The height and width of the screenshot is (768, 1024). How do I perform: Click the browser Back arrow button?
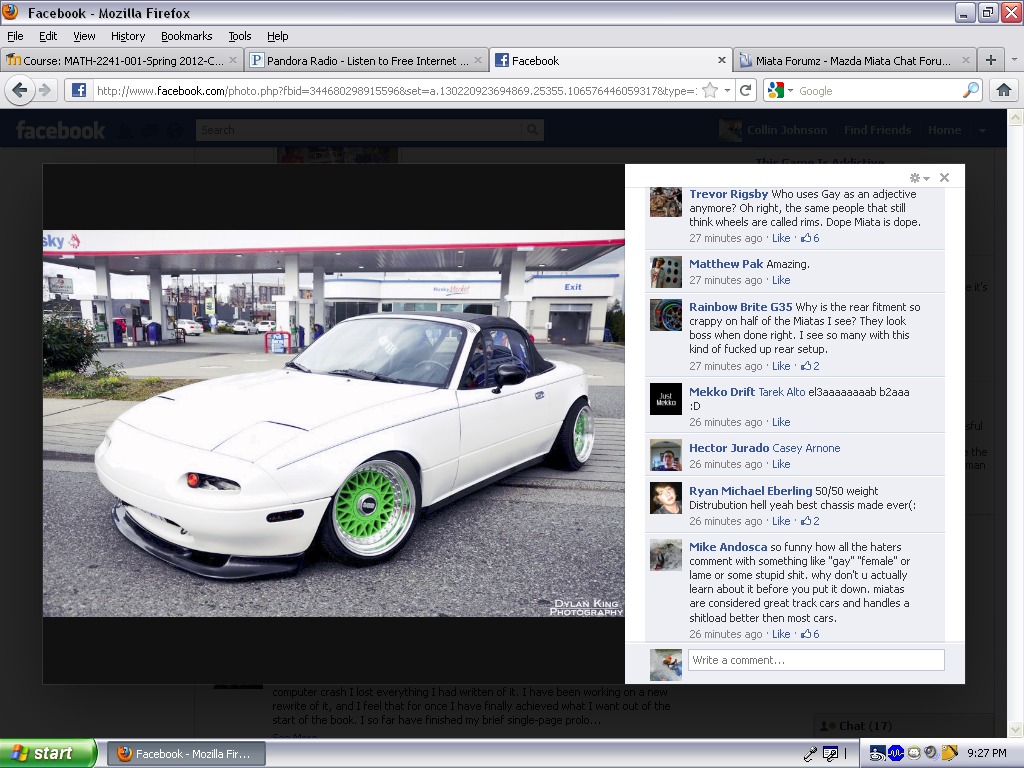coord(19,90)
